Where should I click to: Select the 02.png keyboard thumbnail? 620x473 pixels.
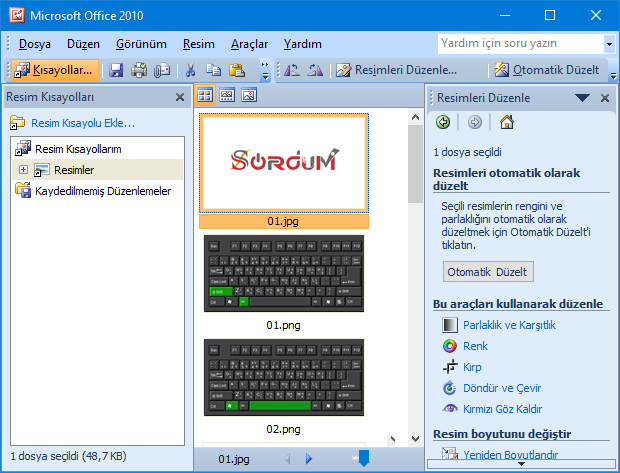(284, 377)
